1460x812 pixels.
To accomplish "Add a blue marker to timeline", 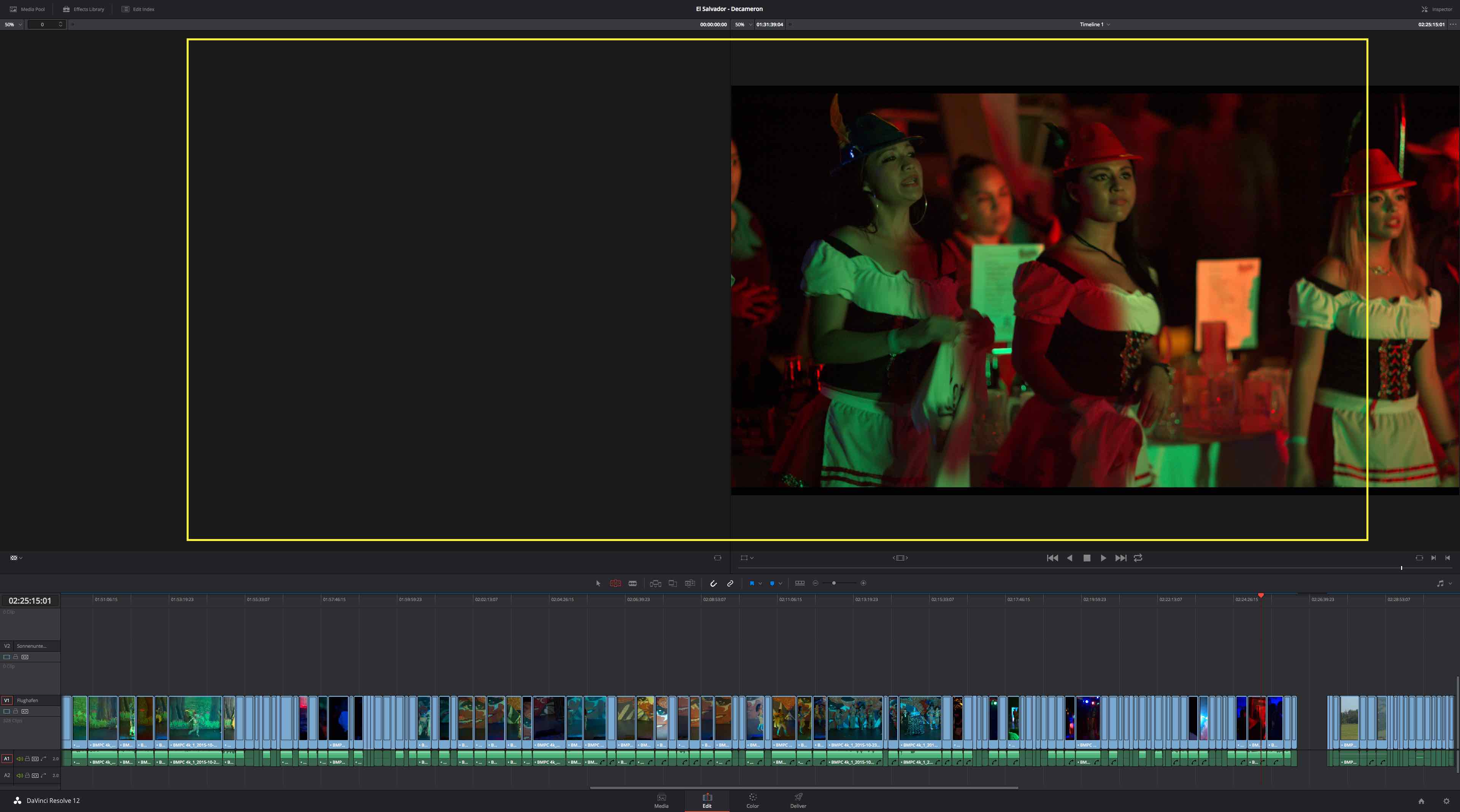I will click(x=772, y=583).
